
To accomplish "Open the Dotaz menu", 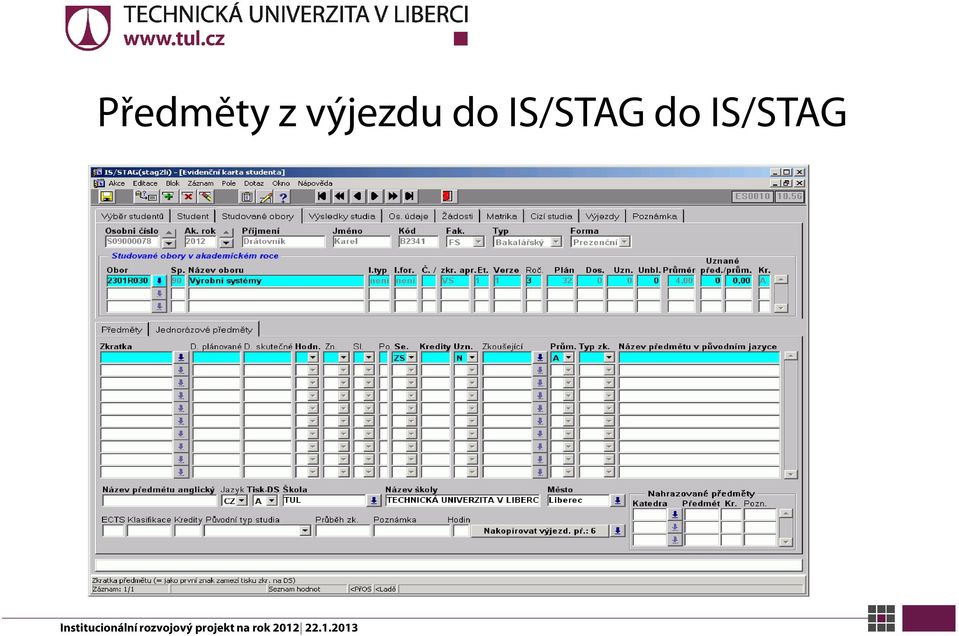I will [253, 183].
